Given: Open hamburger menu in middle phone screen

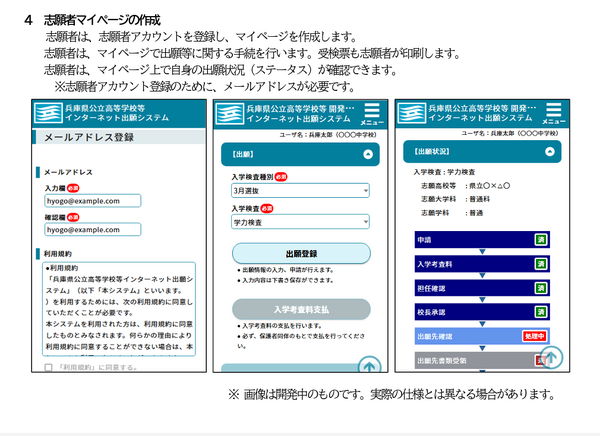Looking at the screenshot, I should click(x=371, y=113).
